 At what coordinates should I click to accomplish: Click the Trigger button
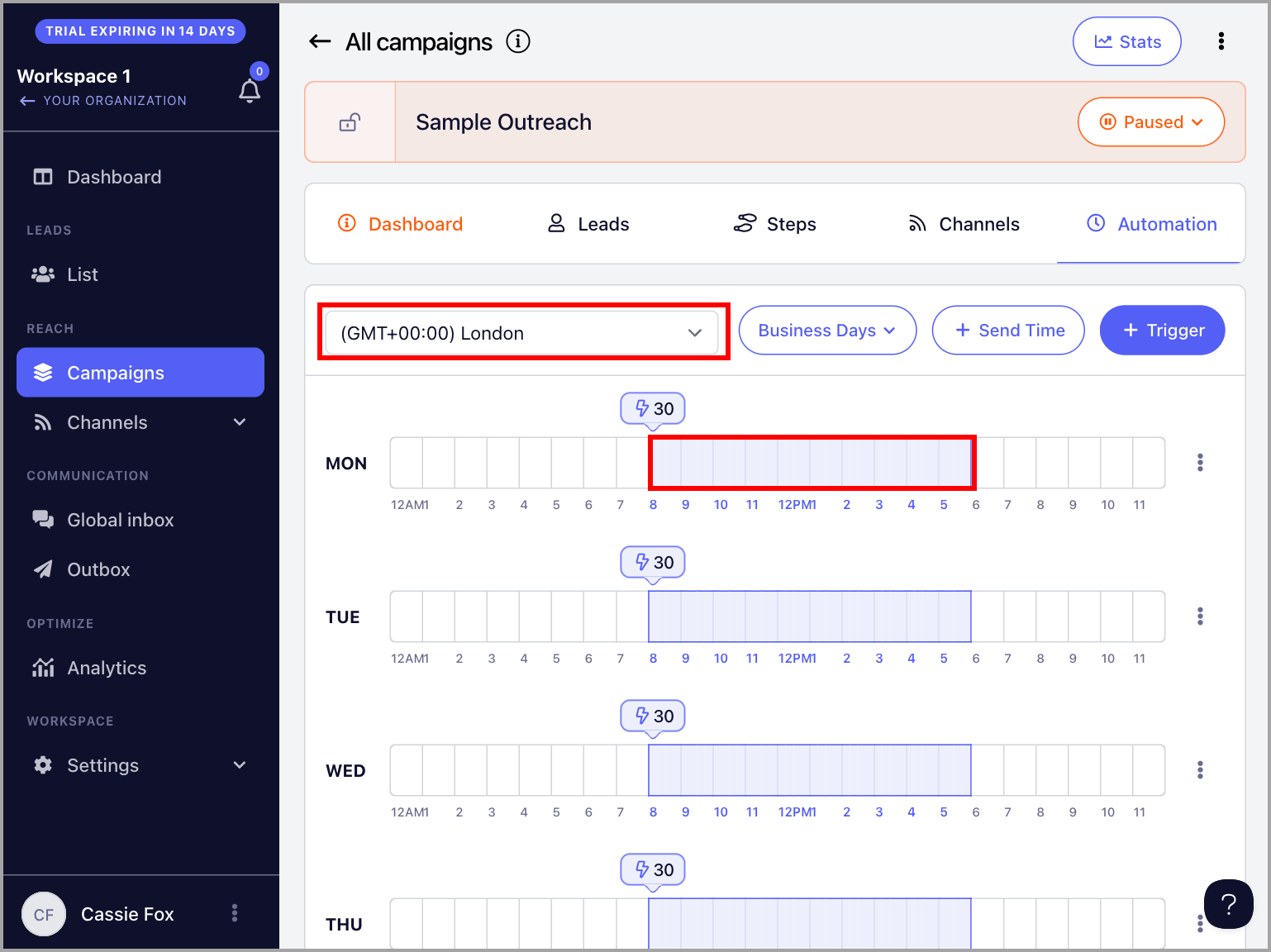pos(1162,331)
